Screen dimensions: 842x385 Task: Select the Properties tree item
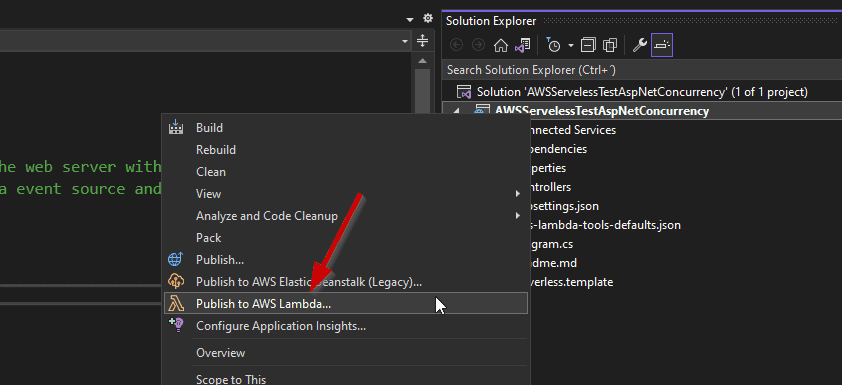(x=547, y=168)
